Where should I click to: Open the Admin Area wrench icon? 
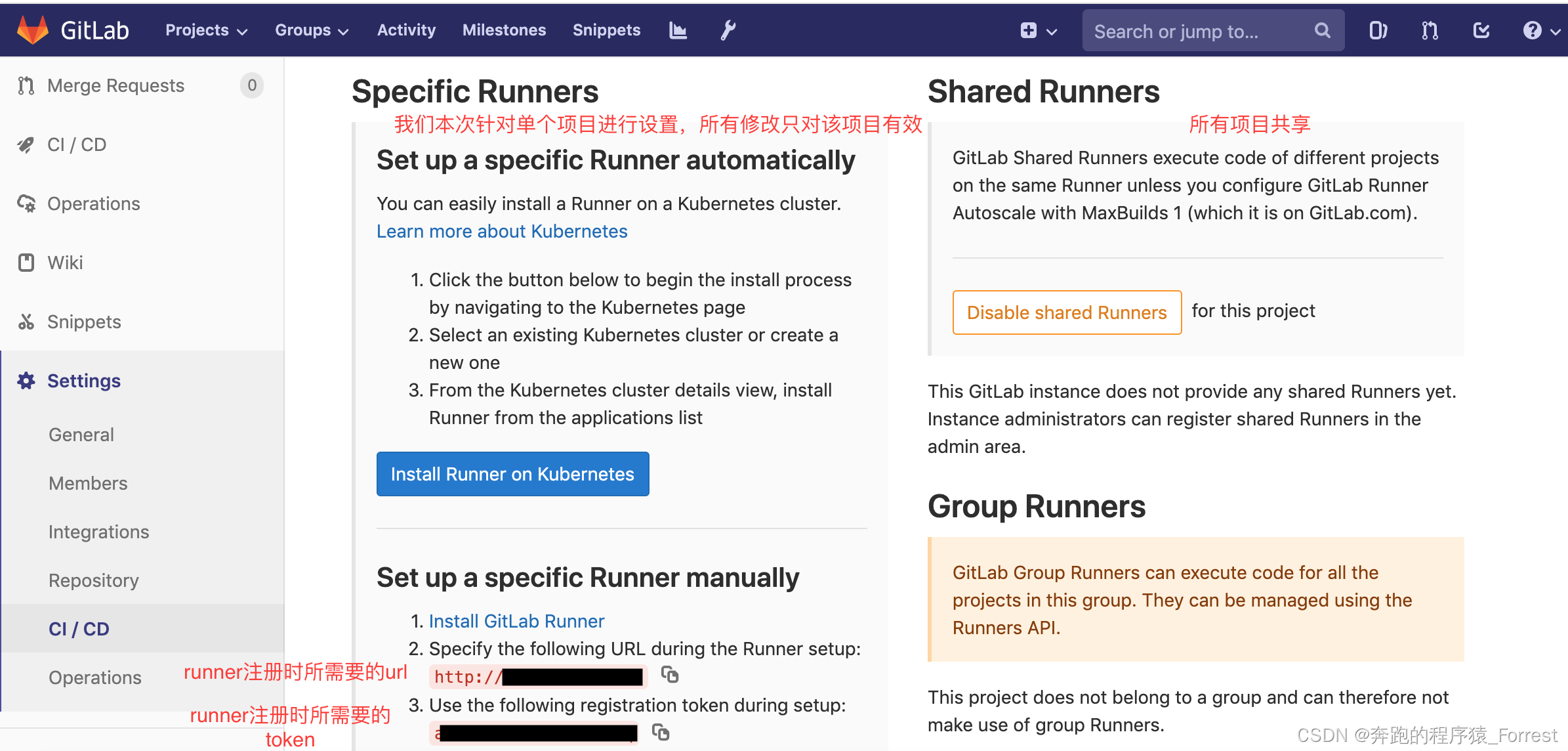point(727,30)
